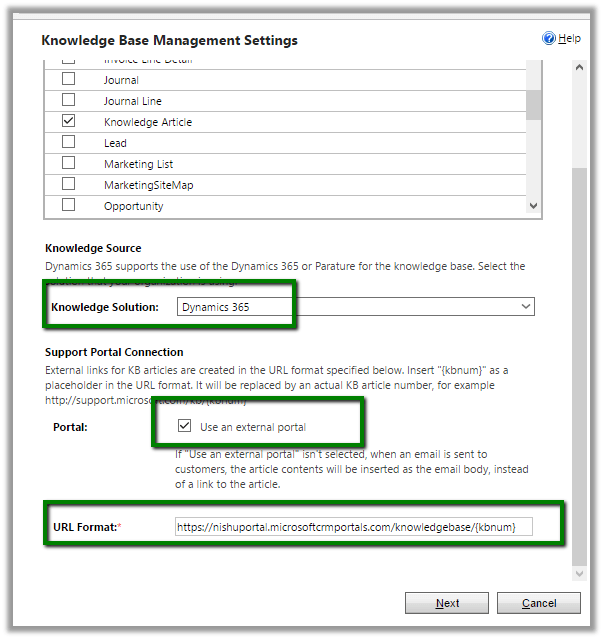Open the Help link

click(x=569, y=38)
